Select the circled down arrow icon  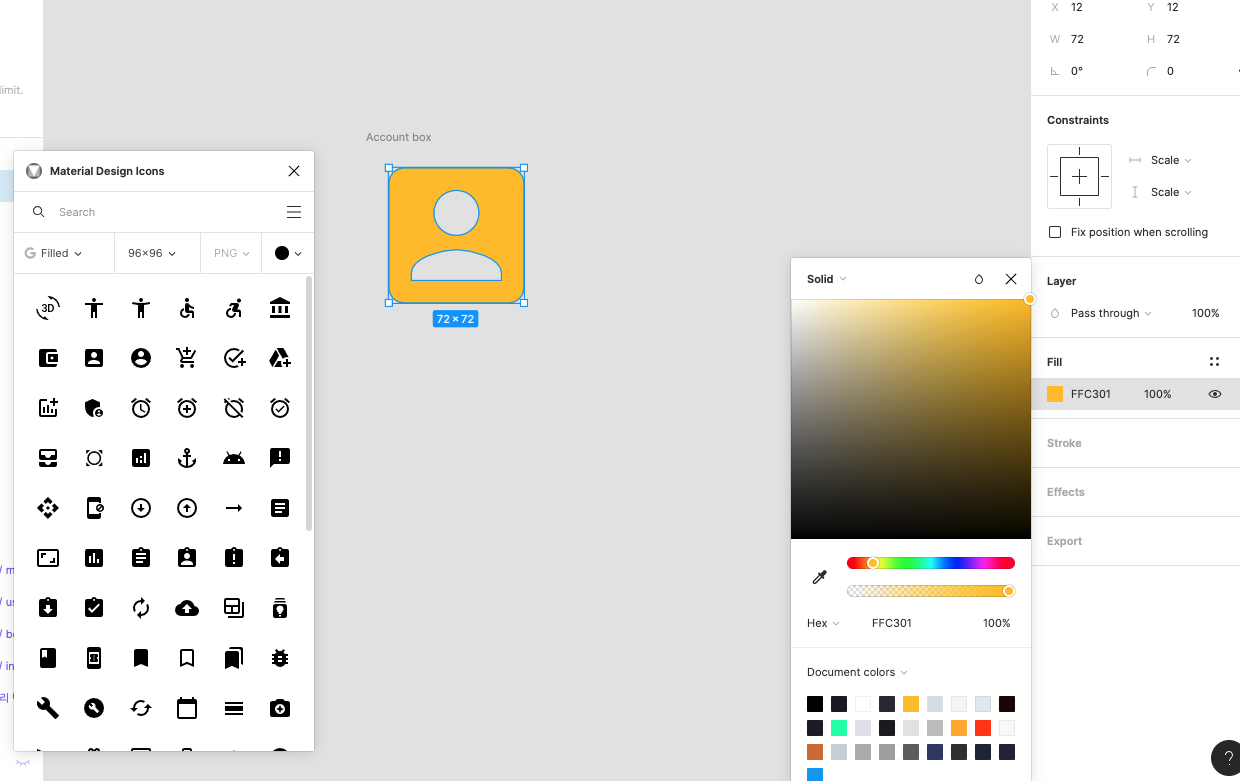point(141,508)
